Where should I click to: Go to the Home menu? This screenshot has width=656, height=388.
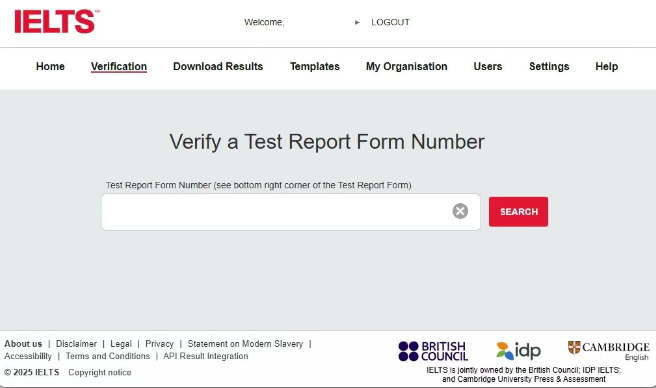pyautogui.click(x=50, y=67)
